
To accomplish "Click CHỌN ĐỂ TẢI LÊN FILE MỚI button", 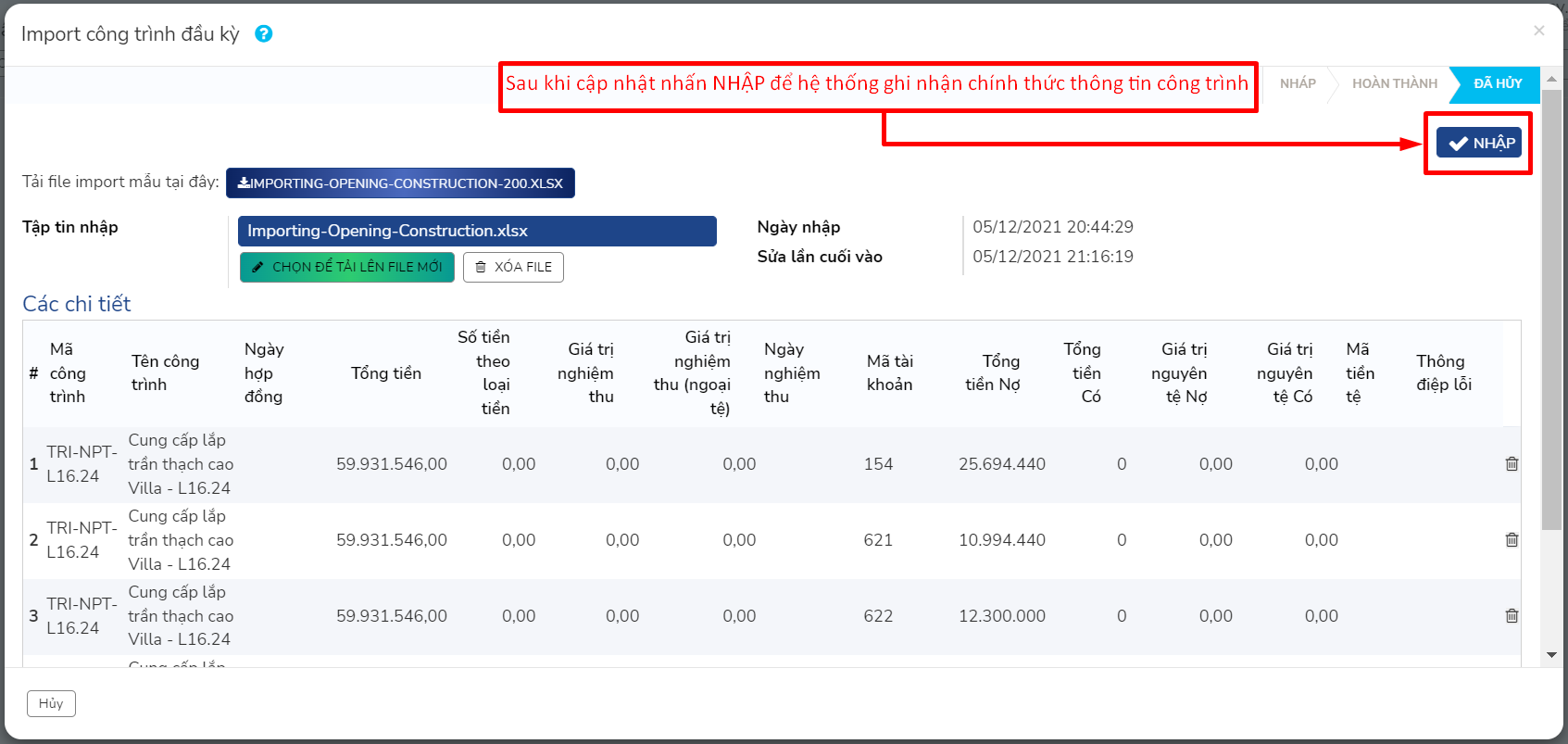I will [x=346, y=267].
